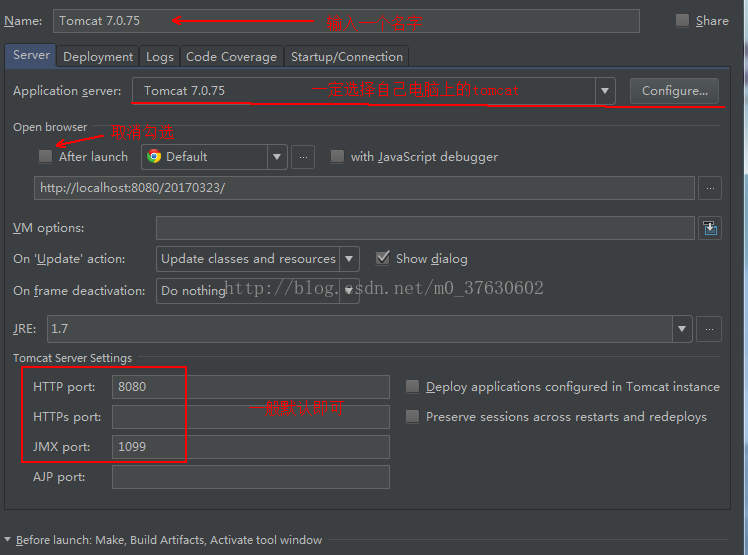This screenshot has height=555, width=748.
Task: Switch to the Deployment tab
Action: (98, 57)
